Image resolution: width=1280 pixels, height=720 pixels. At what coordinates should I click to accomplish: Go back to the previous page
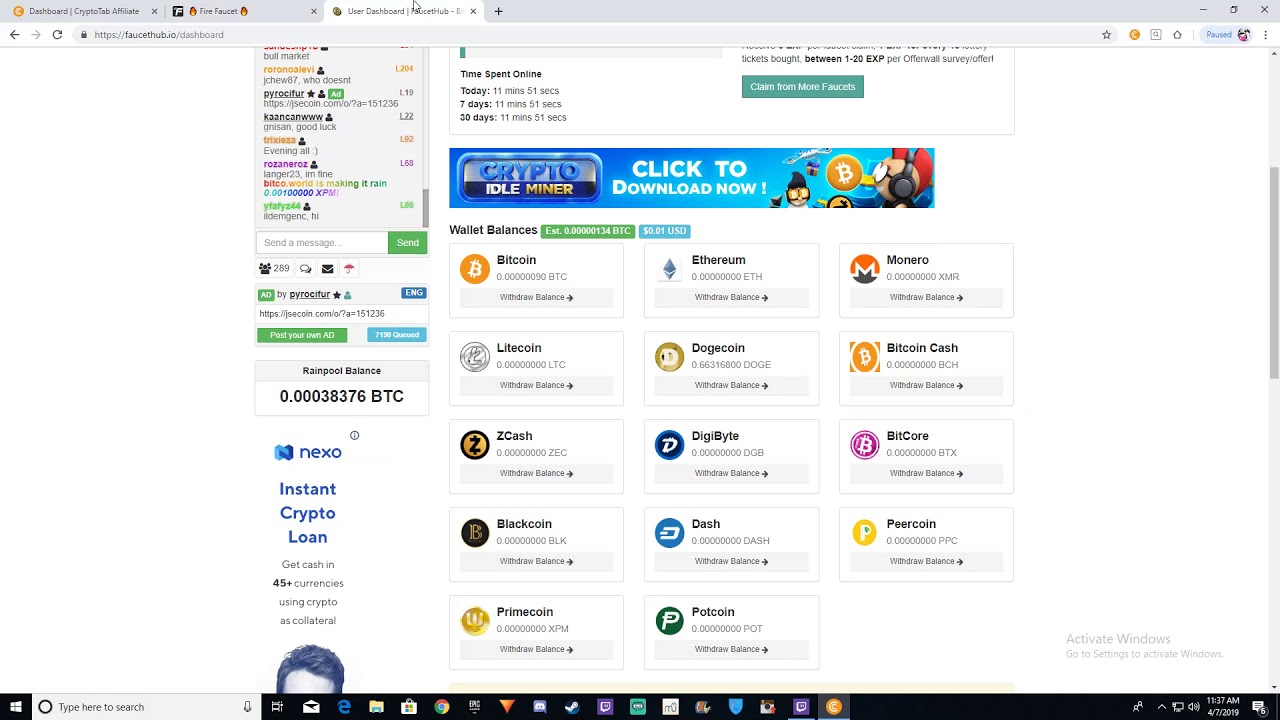click(x=14, y=35)
